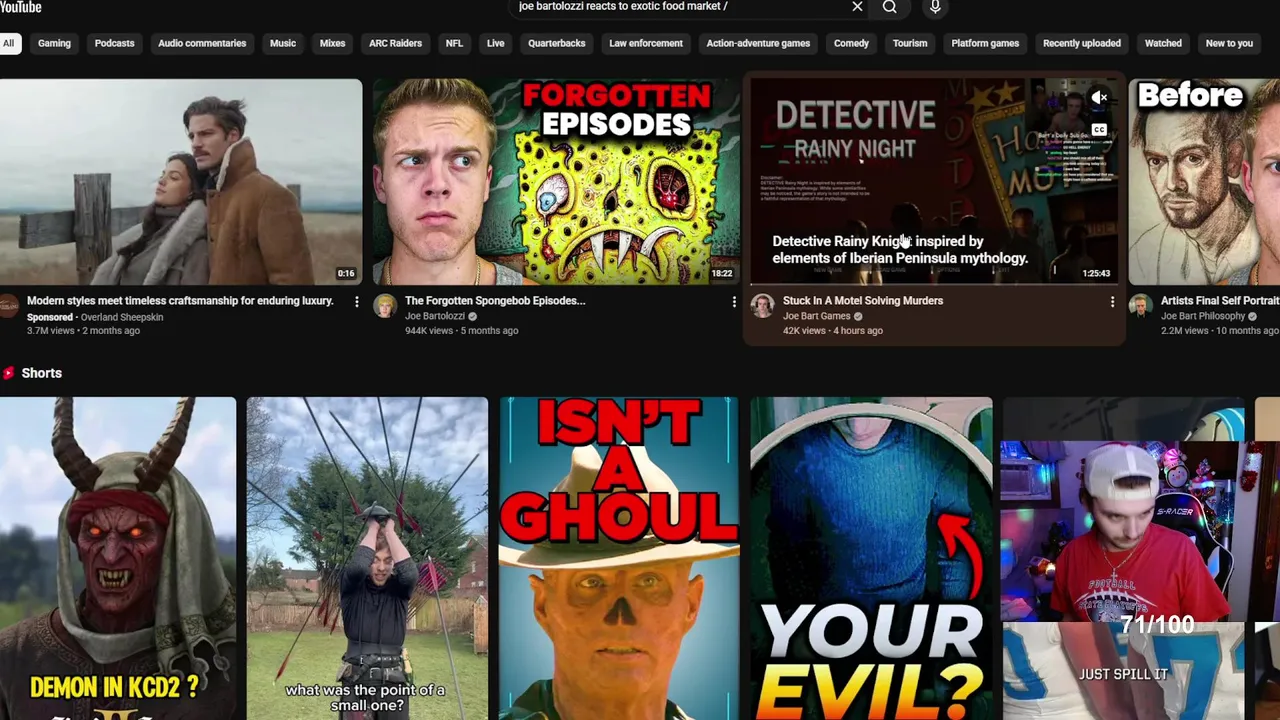
Task: Select the Podcasts filter chip
Action: [114, 43]
